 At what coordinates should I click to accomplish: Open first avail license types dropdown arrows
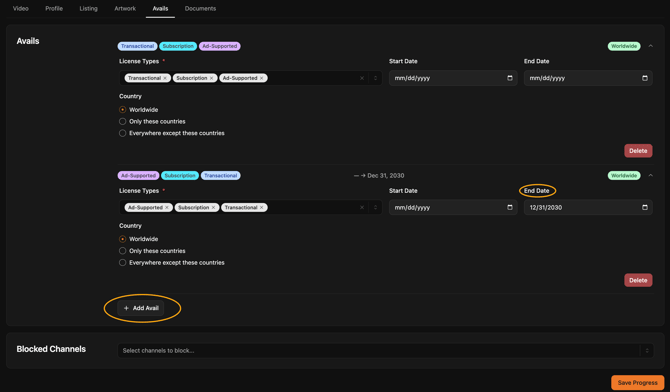(376, 78)
